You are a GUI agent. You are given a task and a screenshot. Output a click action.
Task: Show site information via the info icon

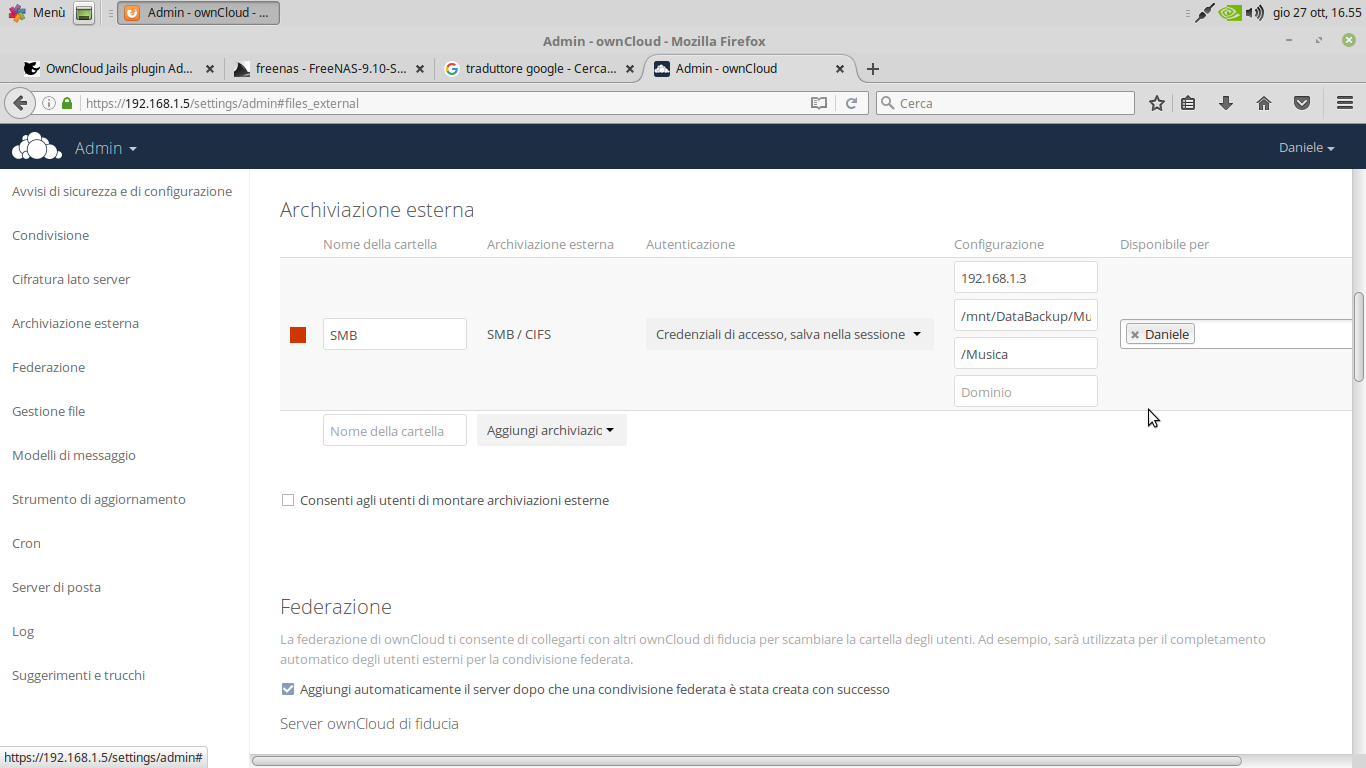pos(49,103)
